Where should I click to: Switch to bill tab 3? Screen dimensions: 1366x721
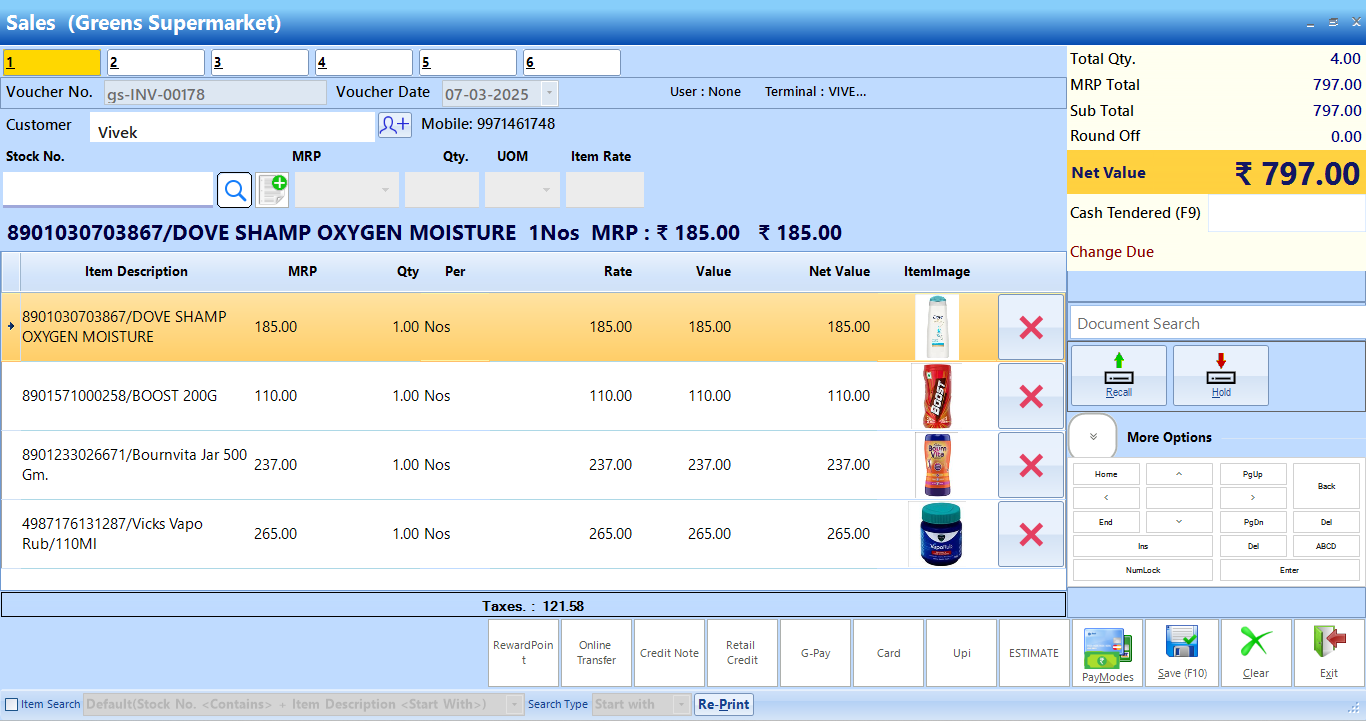260,63
